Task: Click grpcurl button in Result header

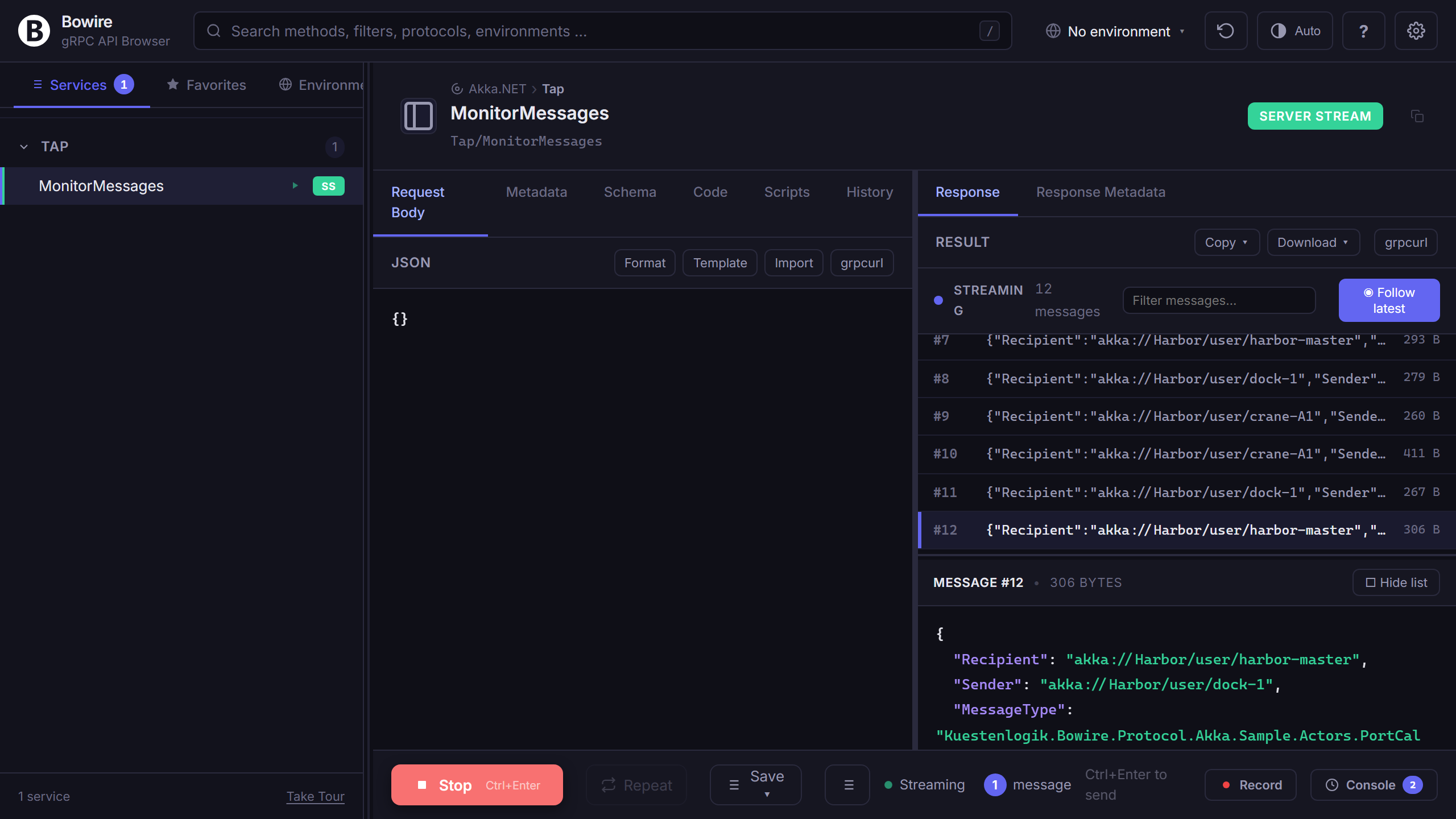Action: pyautogui.click(x=1406, y=242)
